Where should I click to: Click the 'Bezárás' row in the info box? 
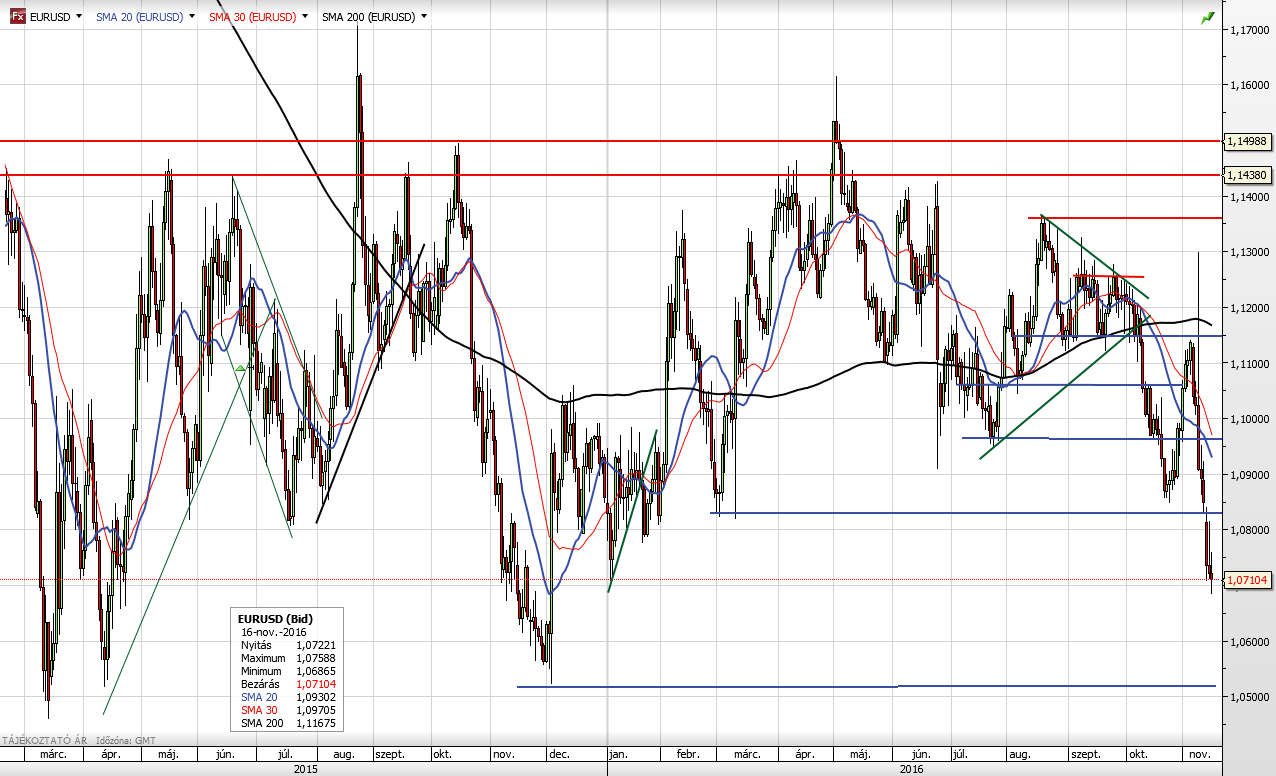click(x=290, y=684)
